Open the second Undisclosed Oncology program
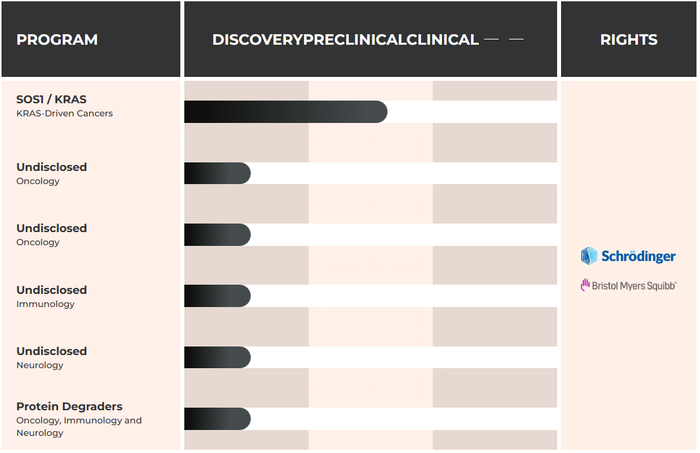This screenshot has height=453, width=700. coord(51,228)
